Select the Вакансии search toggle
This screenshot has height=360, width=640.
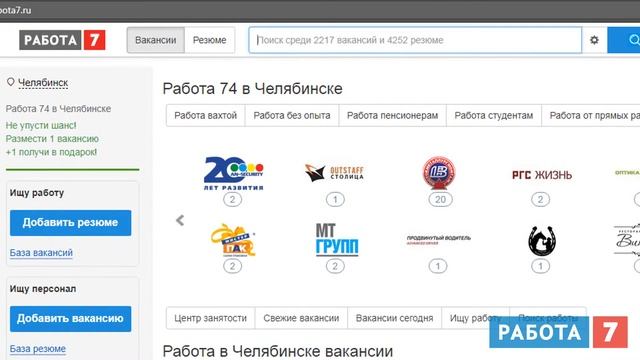tap(156, 40)
